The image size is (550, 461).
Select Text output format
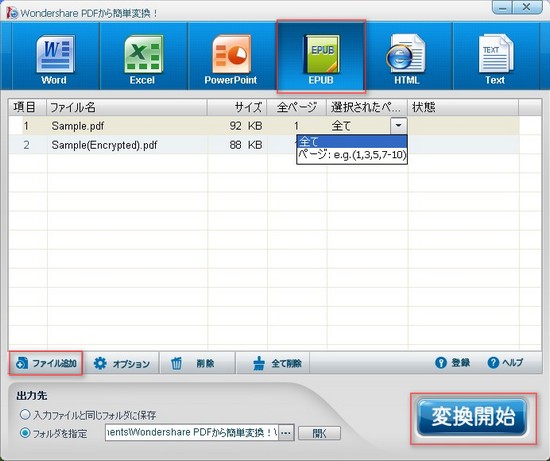click(x=495, y=55)
